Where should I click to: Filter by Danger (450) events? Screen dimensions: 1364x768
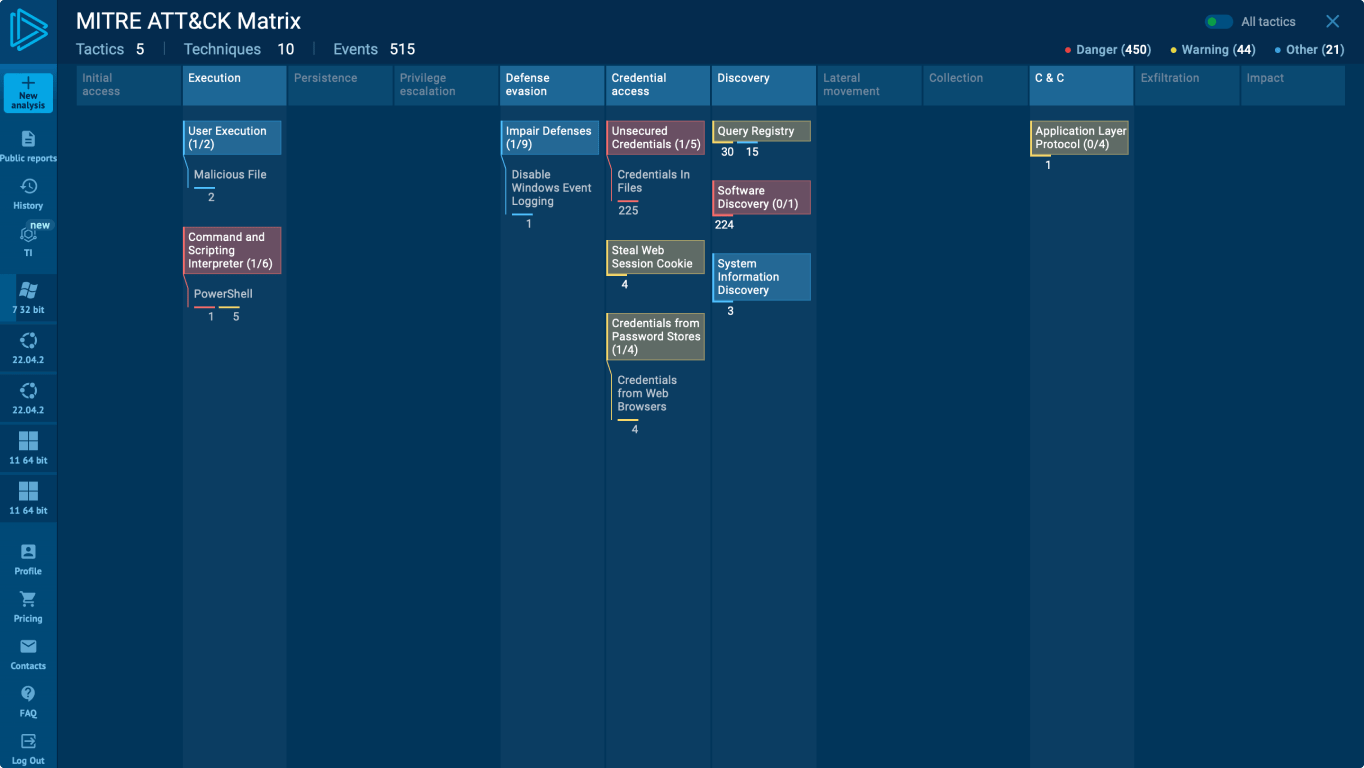1108,50
